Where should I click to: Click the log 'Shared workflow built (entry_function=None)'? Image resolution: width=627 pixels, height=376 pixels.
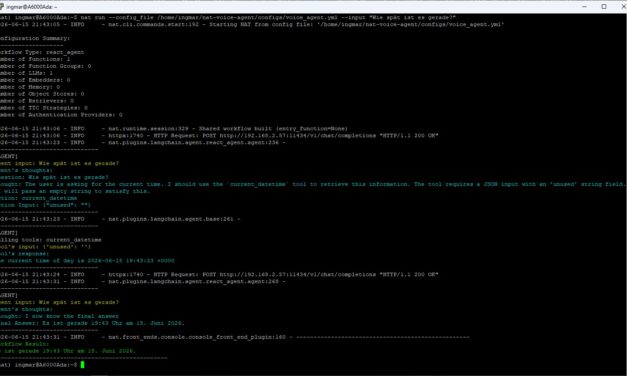(174, 129)
